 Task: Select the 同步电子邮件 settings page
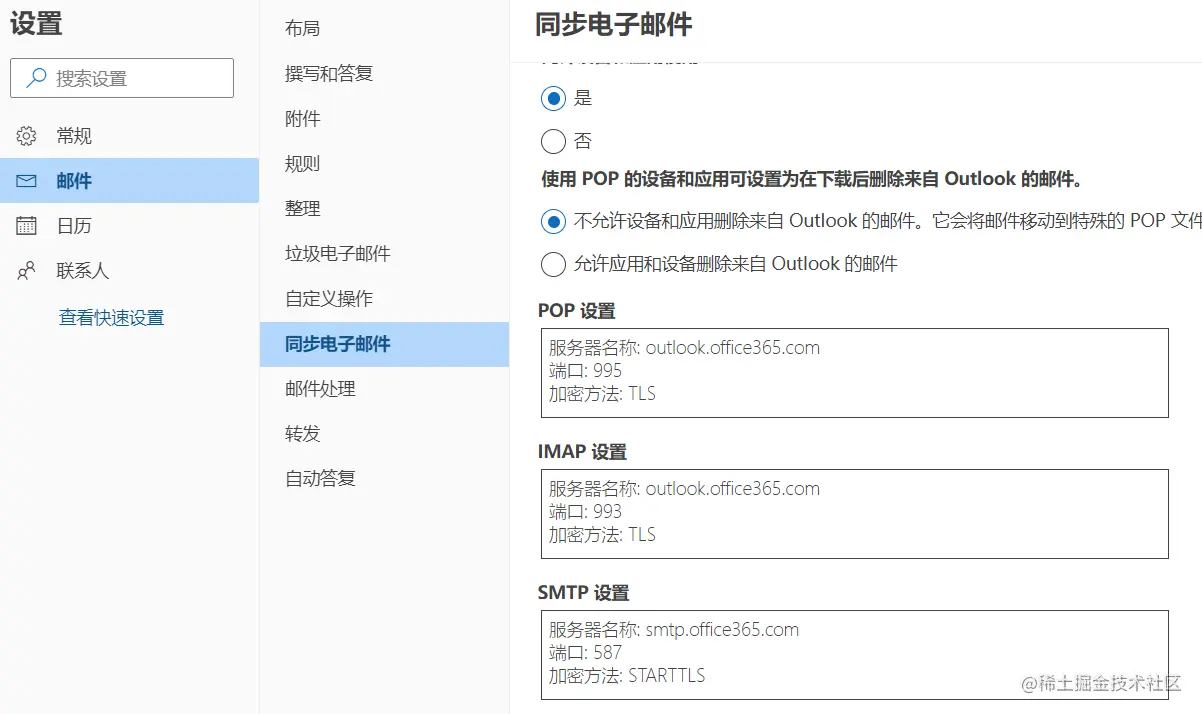point(384,344)
